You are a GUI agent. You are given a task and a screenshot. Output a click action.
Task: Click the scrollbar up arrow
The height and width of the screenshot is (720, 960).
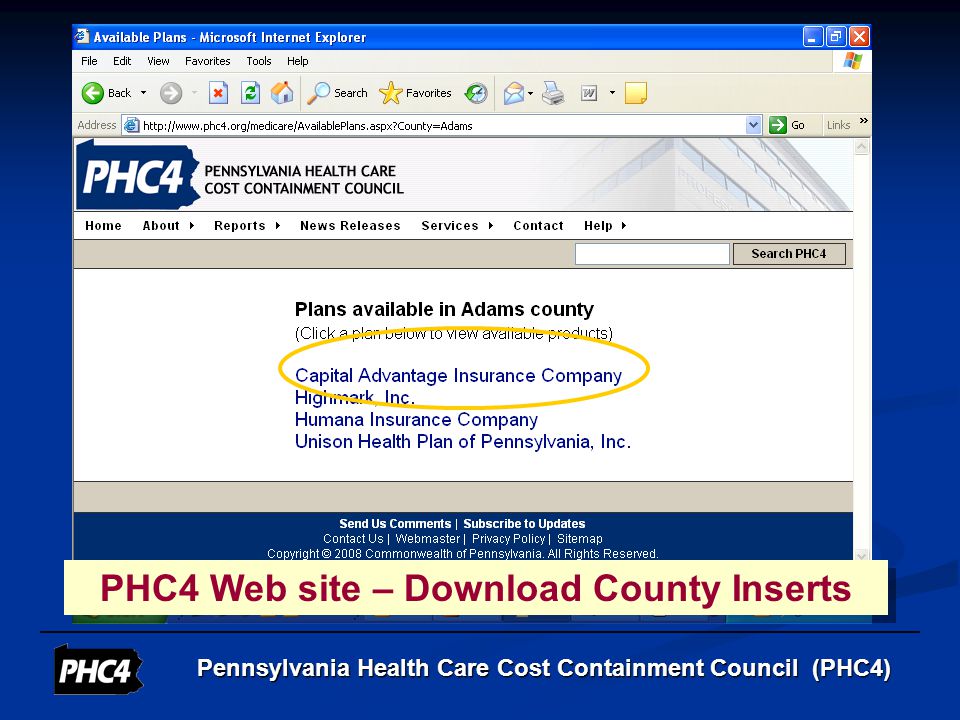[x=862, y=147]
